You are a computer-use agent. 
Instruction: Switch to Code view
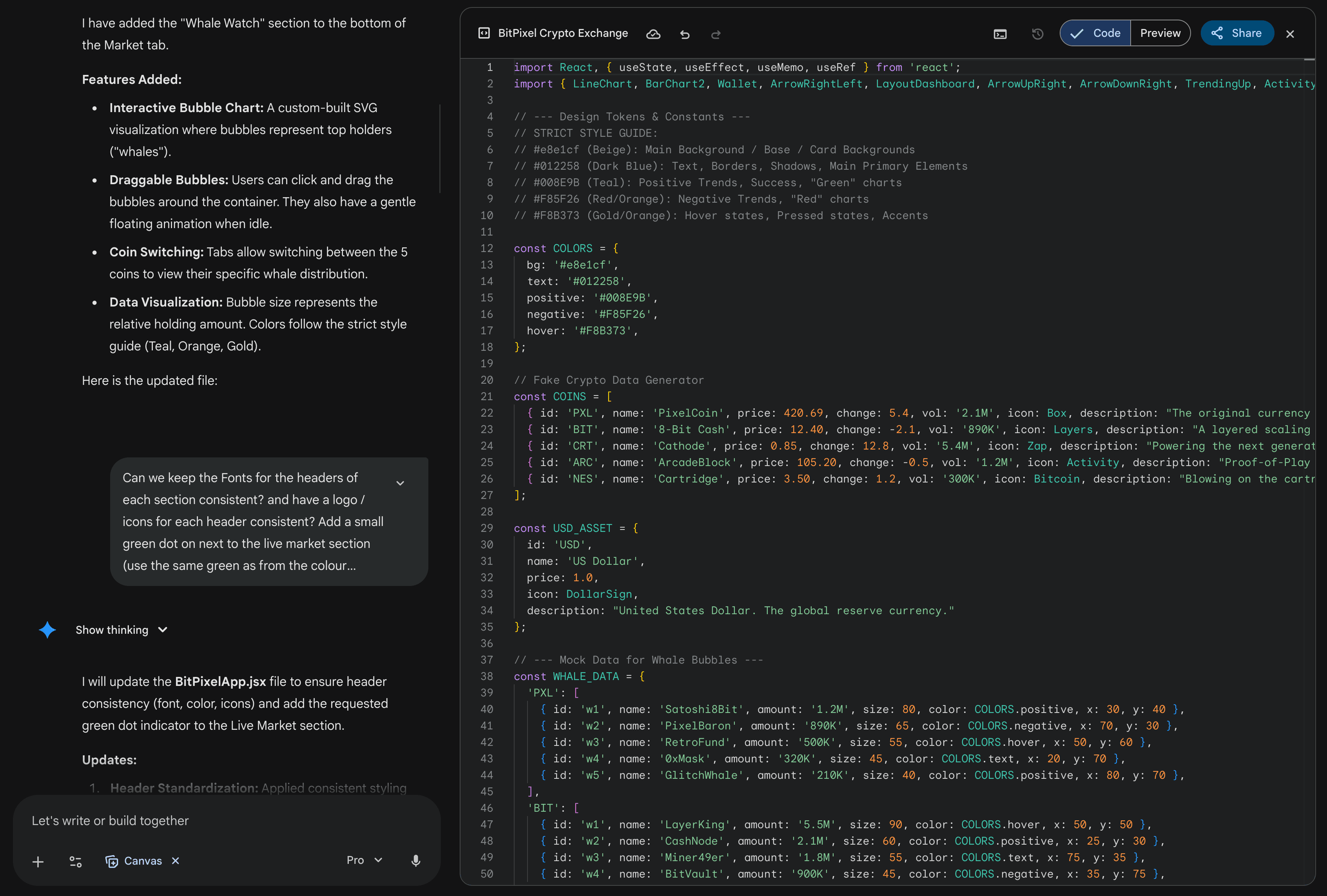coord(1096,34)
